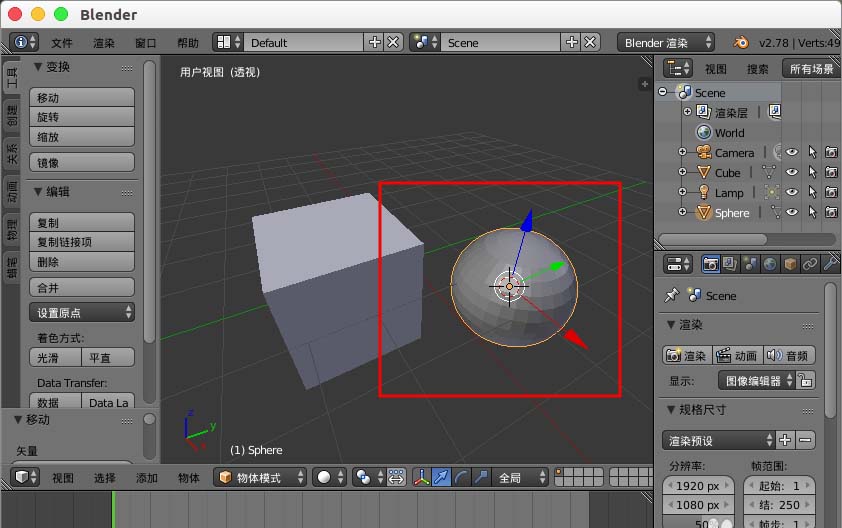Expand the 渲染层 entry in outliner
The image size is (842, 528).
(687, 112)
